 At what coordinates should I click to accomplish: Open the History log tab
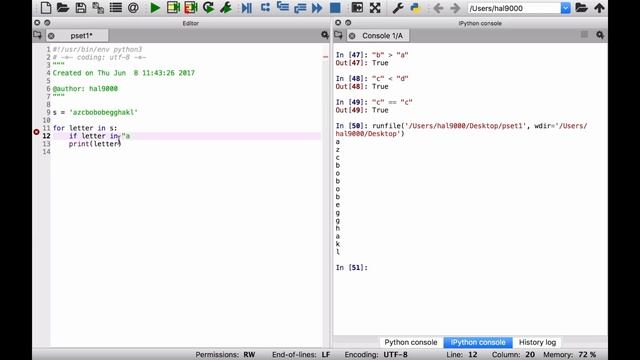point(537,342)
